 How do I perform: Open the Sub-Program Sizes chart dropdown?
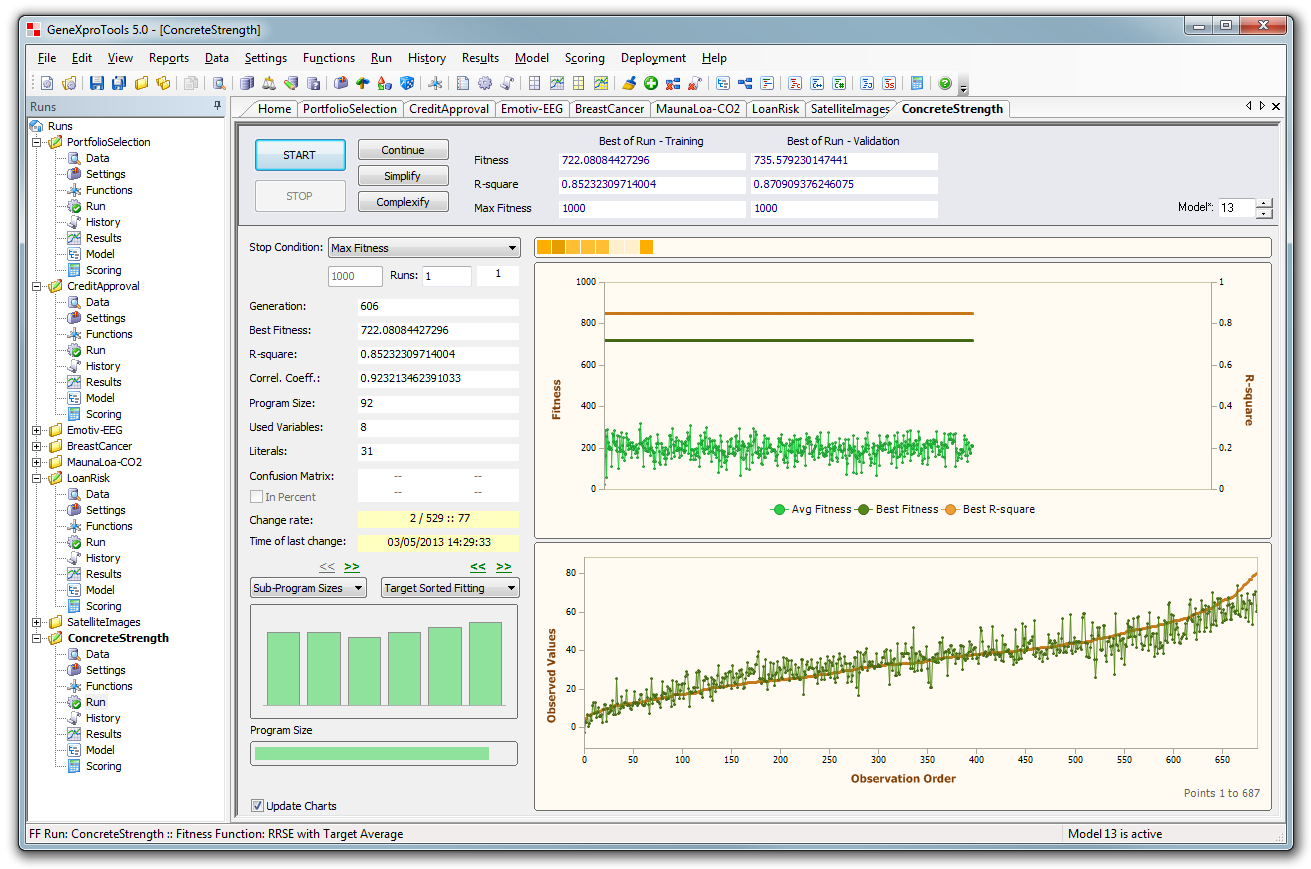(308, 588)
